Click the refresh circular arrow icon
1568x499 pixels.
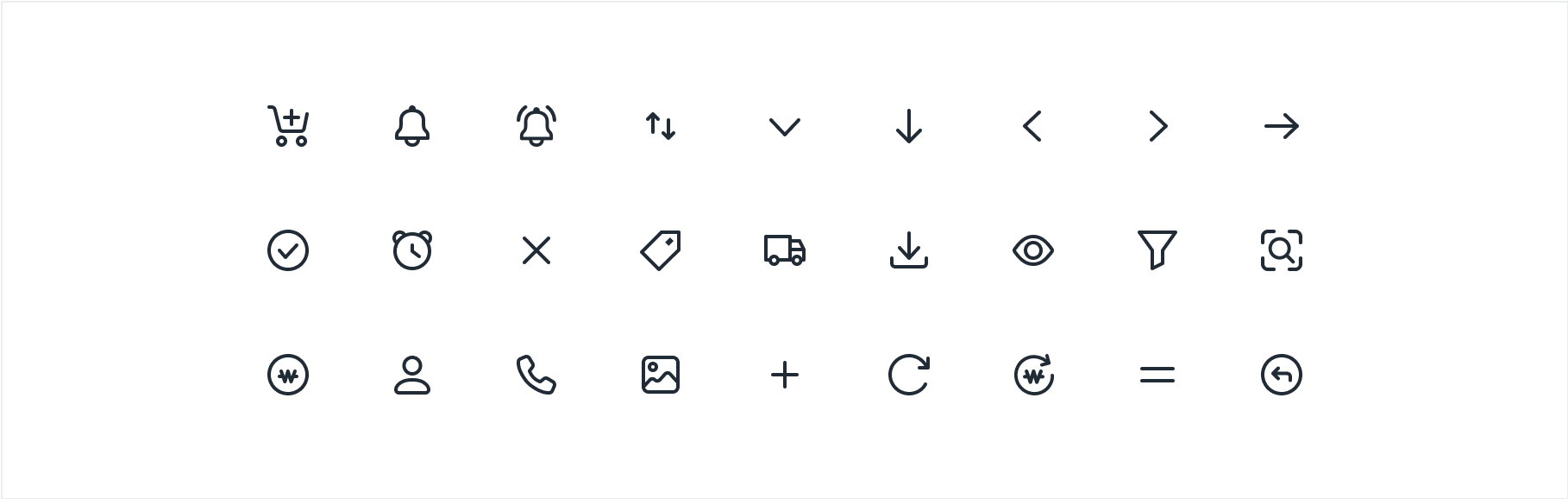click(909, 375)
